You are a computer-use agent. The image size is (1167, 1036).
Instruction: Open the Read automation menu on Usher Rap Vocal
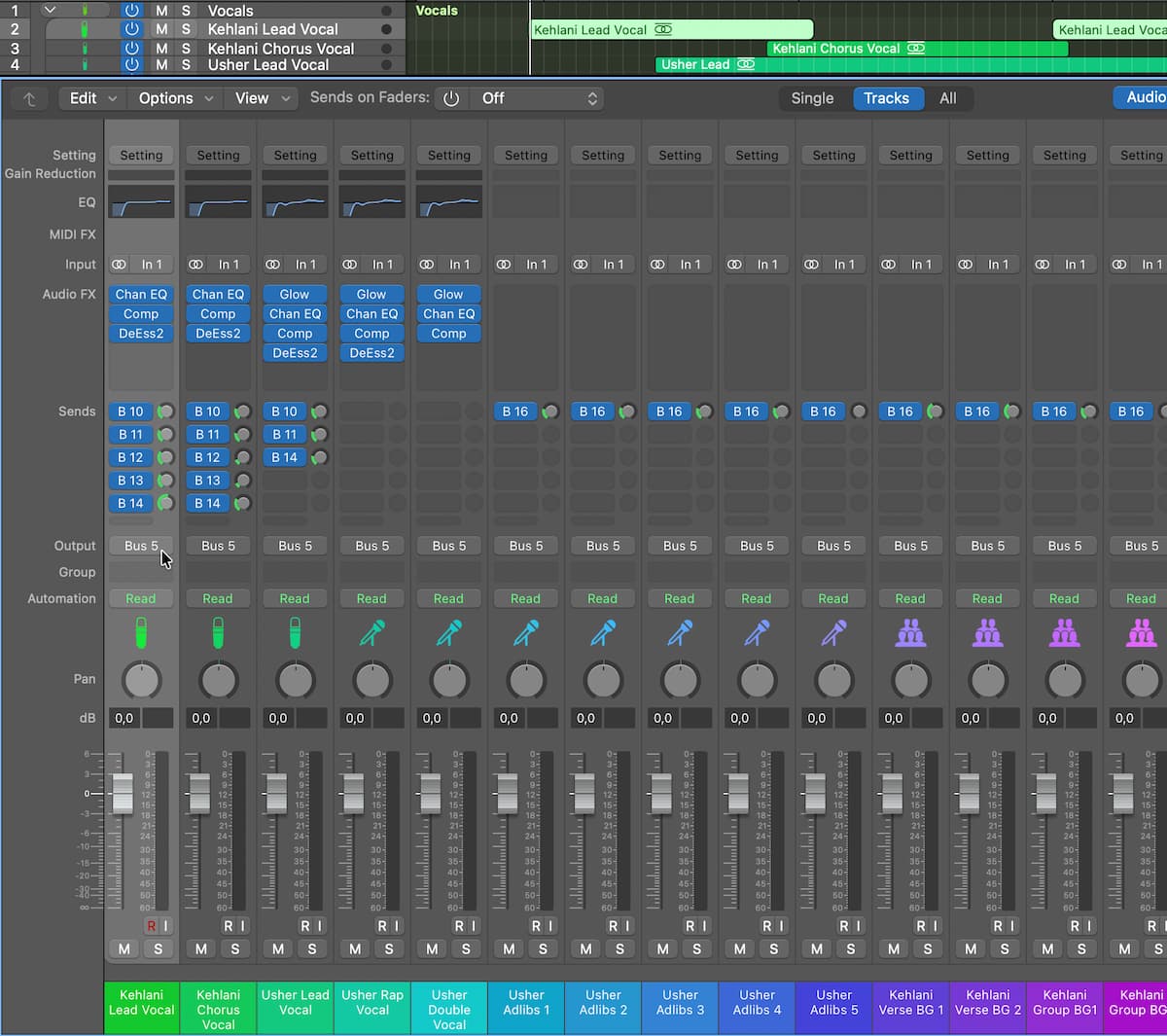coord(371,598)
